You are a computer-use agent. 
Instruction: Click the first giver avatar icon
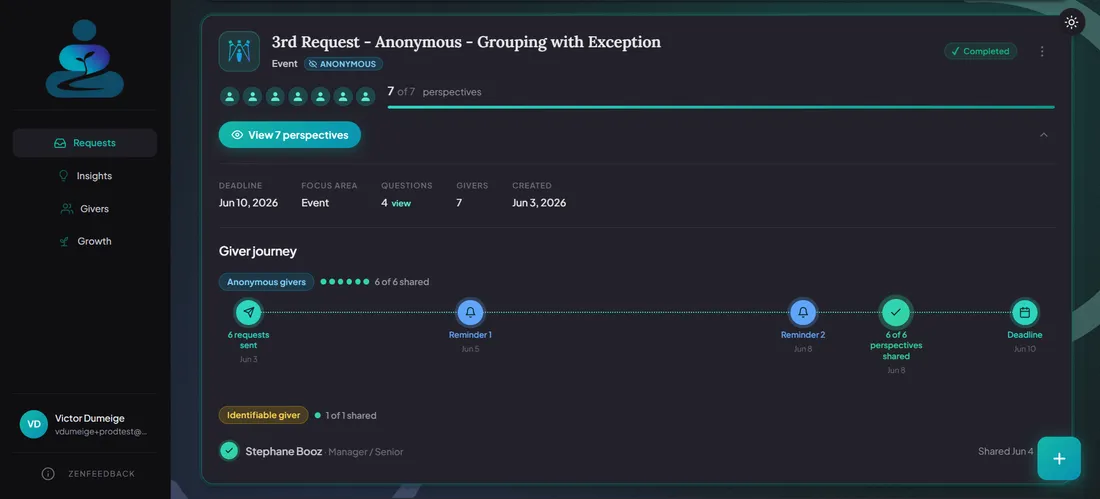[x=229, y=96]
